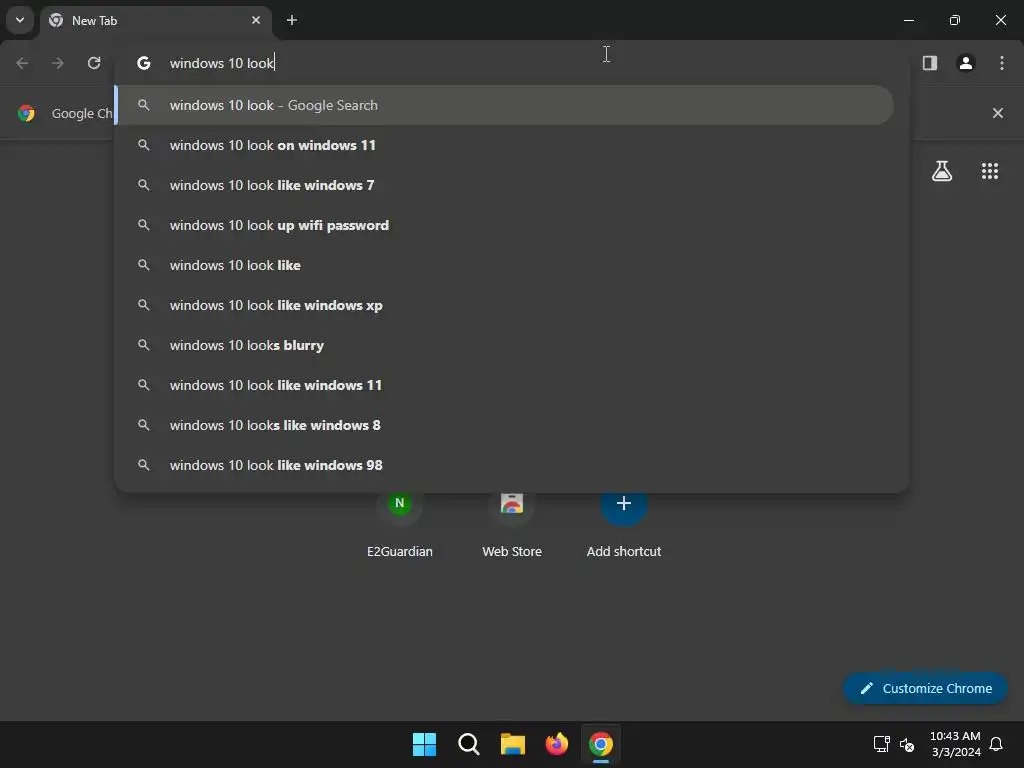The height and width of the screenshot is (768, 1024).
Task: Click the muted volume tray icon
Action: [906, 744]
